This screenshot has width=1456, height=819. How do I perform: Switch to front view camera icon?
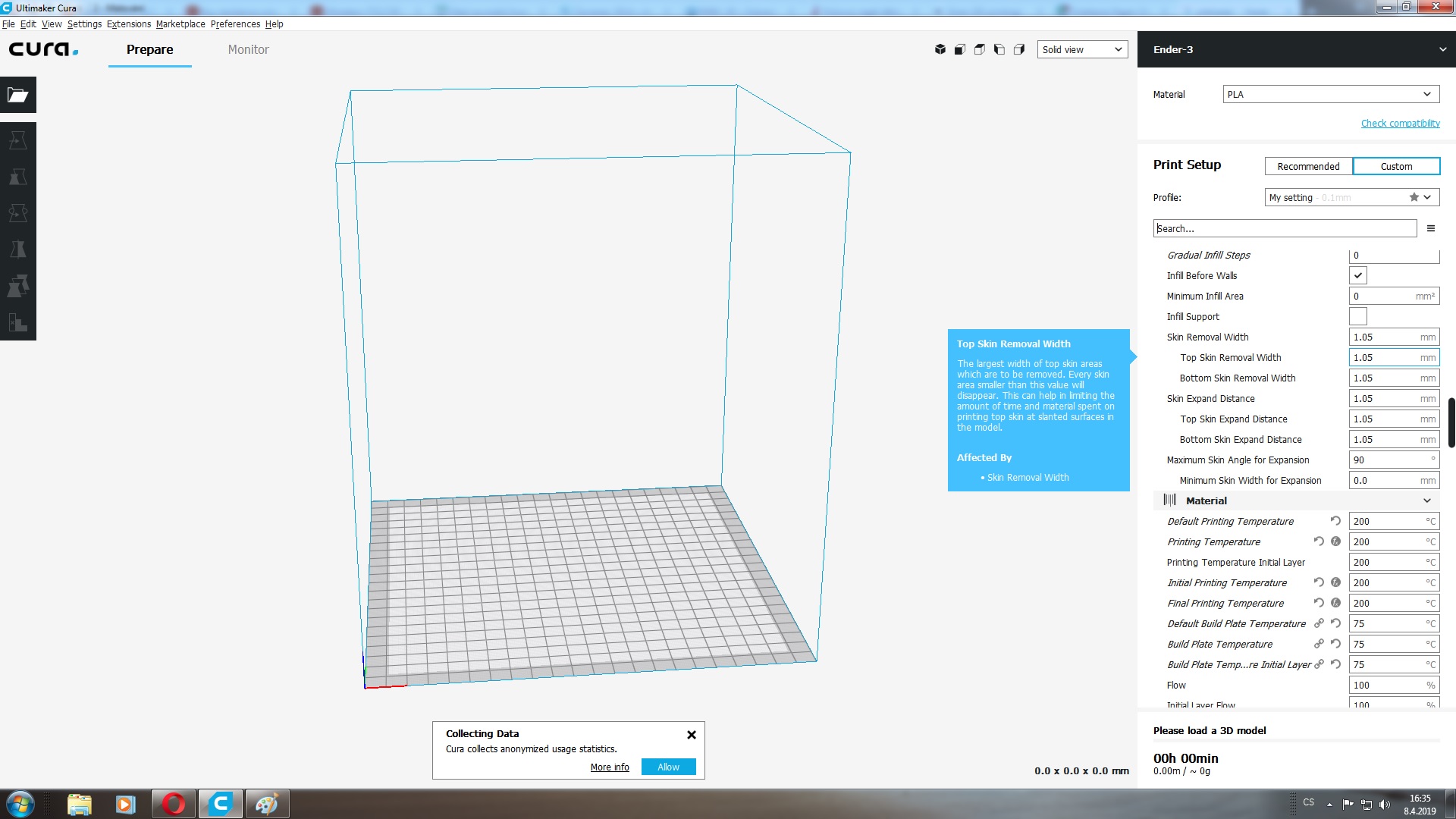(960, 49)
